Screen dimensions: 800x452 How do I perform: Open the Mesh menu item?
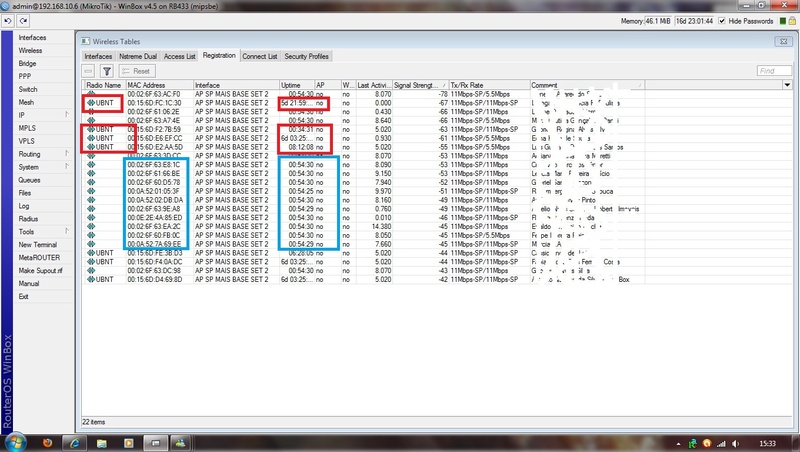(27, 102)
